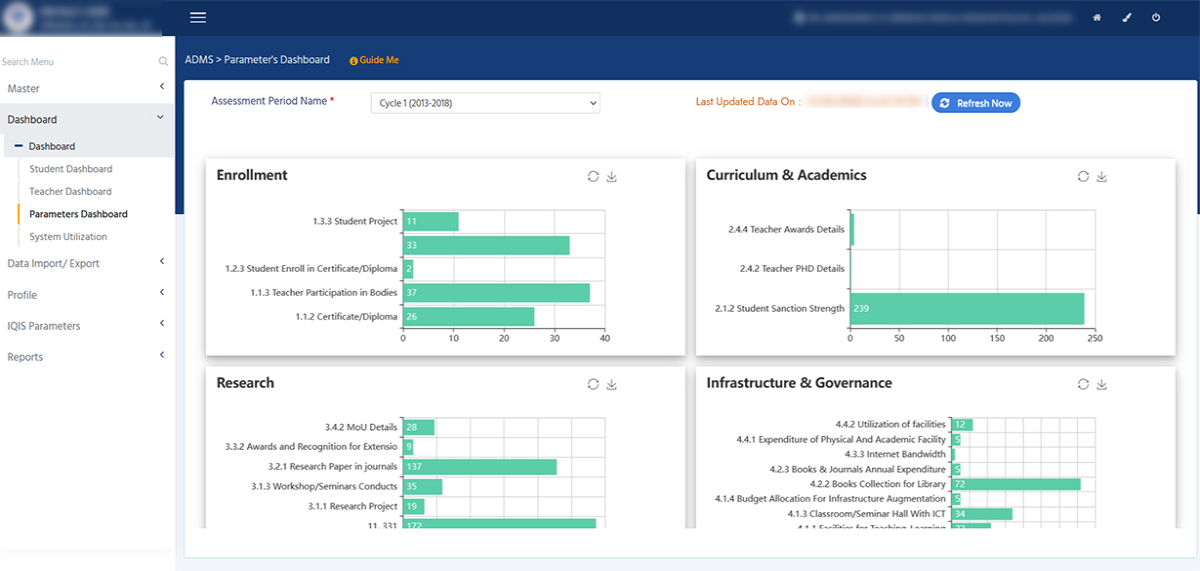Screen dimensions: 1200x571
Task: Reload the Enrollment chart
Action: tap(593, 176)
